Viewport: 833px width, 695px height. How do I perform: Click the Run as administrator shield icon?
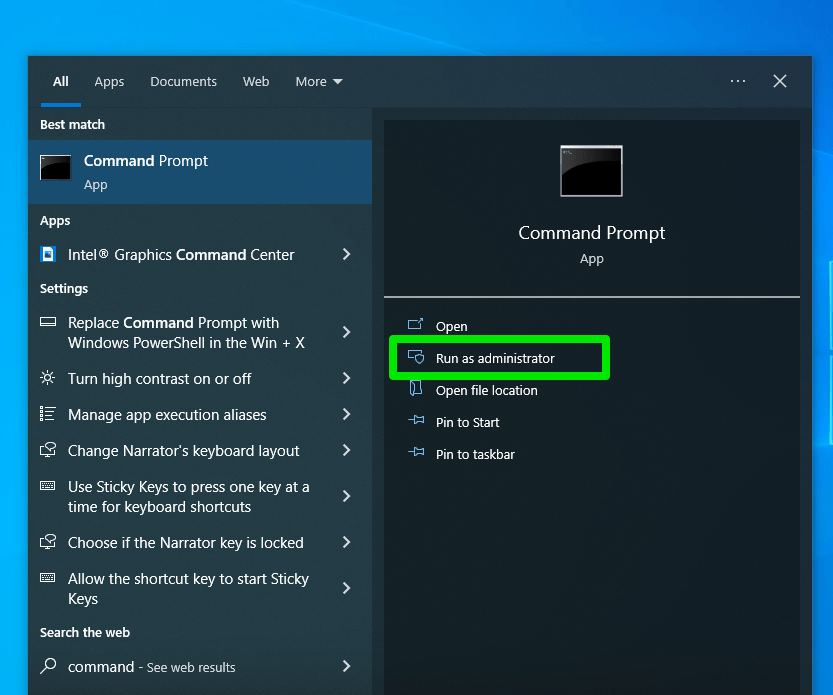click(x=416, y=358)
